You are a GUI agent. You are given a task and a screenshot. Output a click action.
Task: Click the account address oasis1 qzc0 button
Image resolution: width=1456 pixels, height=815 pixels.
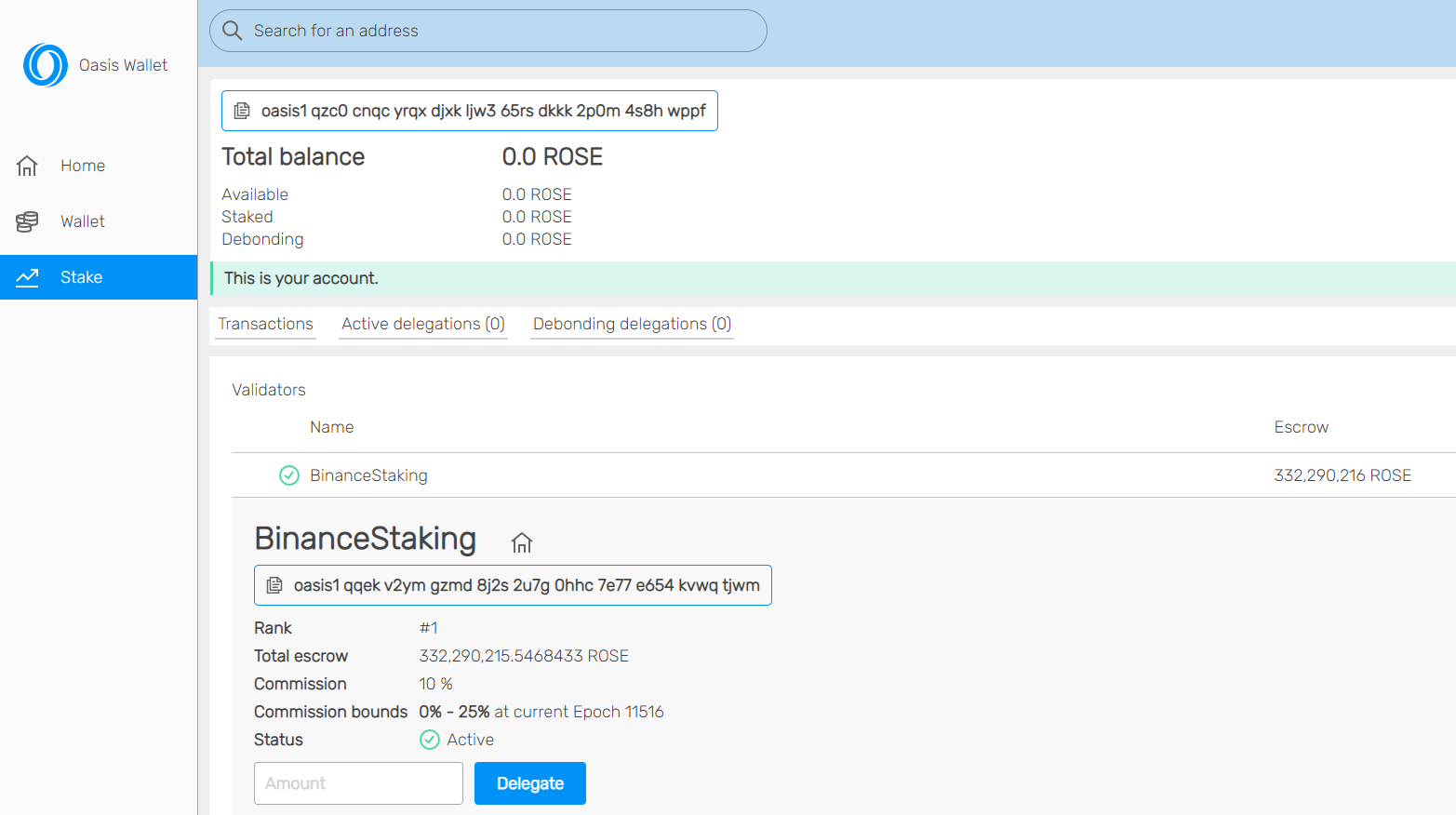coord(470,111)
